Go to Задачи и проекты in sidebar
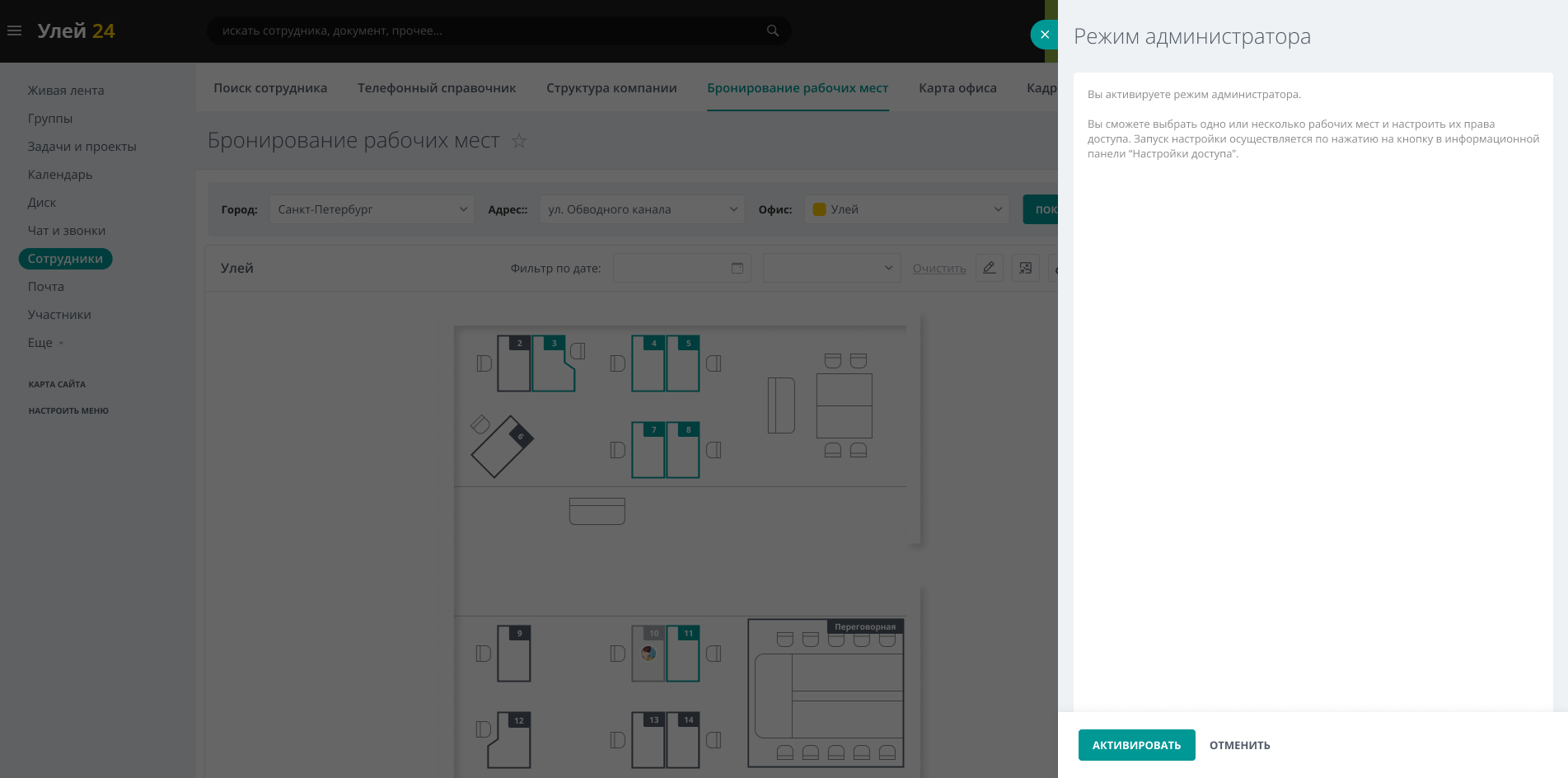 pos(82,147)
